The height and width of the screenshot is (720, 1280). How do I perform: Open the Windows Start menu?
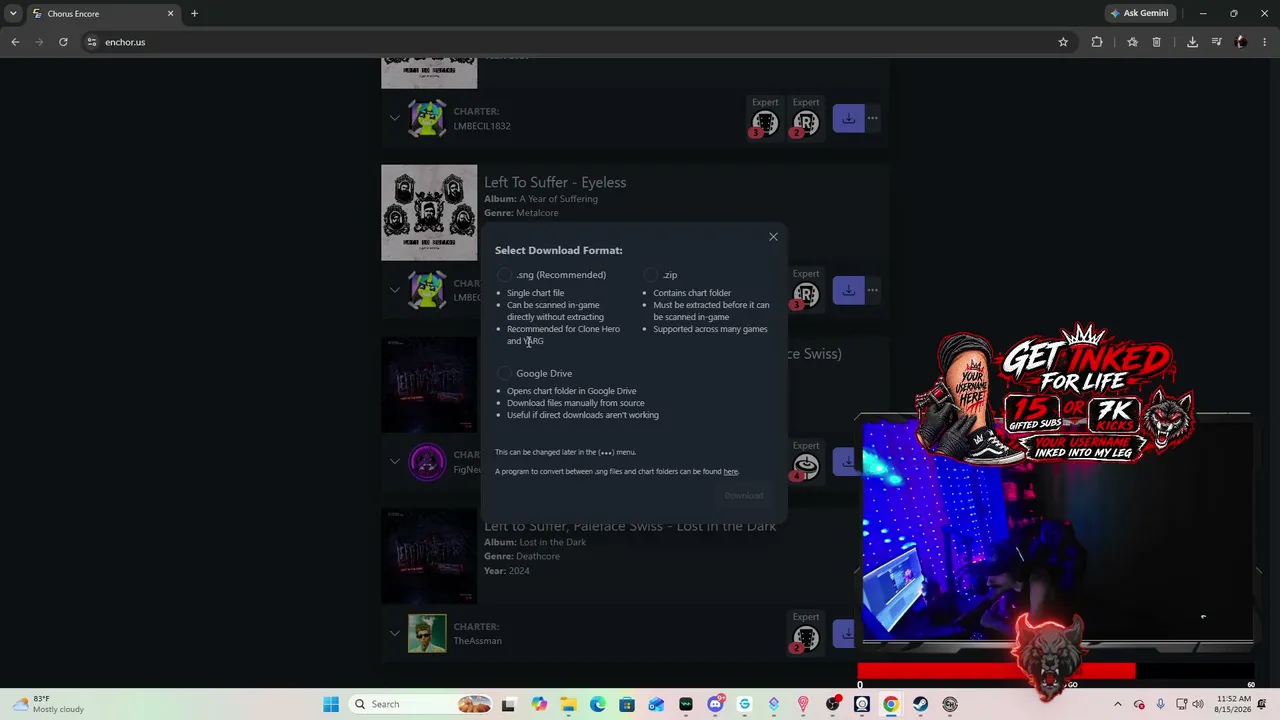click(x=331, y=704)
